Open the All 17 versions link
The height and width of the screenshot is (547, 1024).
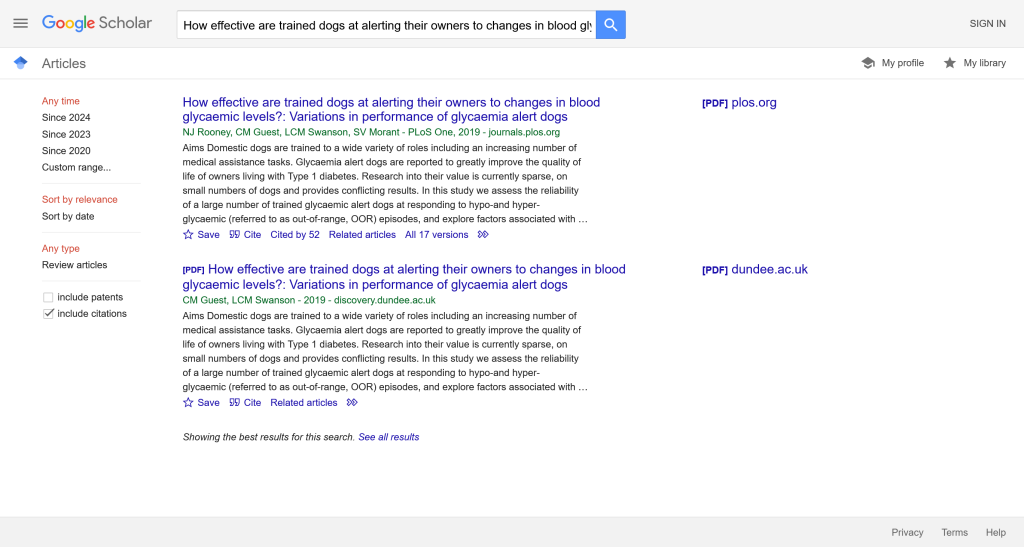click(x=436, y=234)
